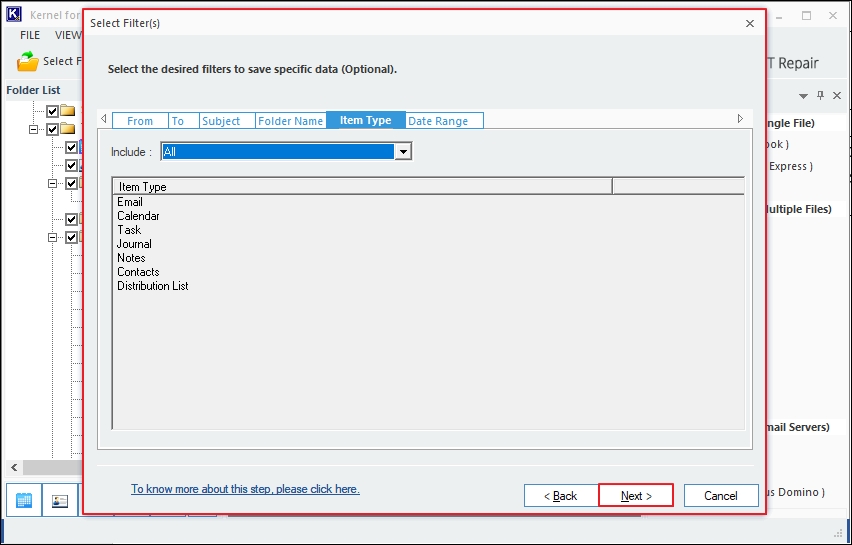This screenshot has width=852, height=545.
Task: Open the 'To know more about this step' link
Action: click(x=245, y=489)
